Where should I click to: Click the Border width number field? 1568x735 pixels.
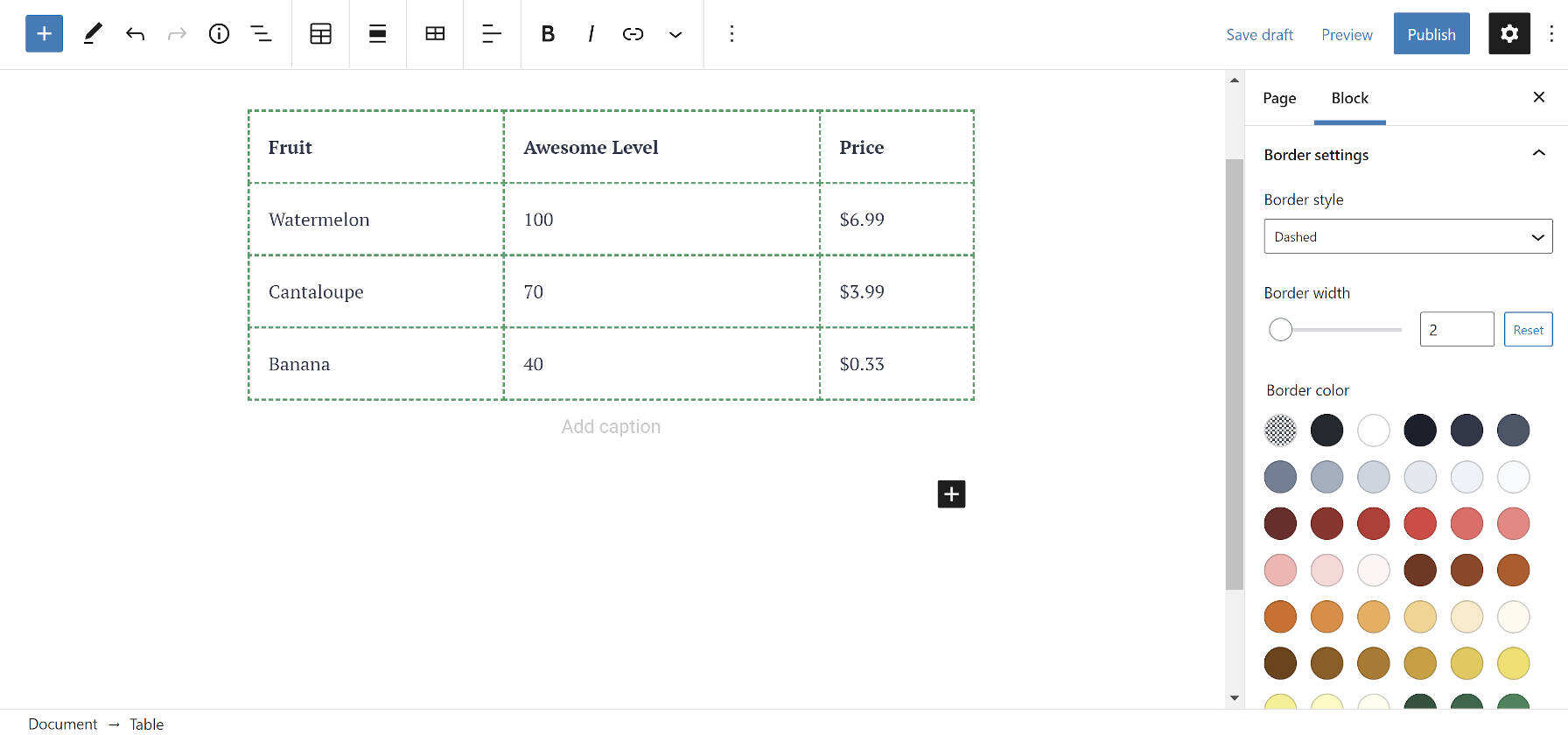click(1456, 330)
